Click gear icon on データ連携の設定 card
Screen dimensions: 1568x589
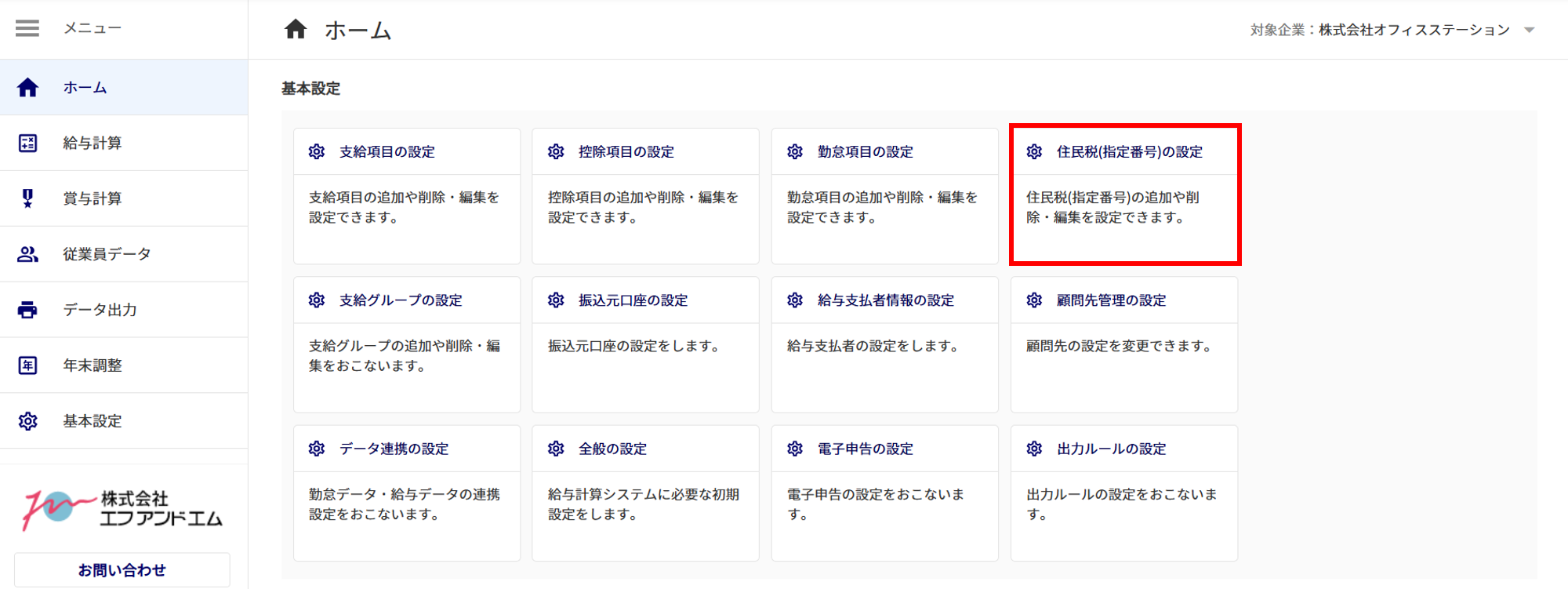317,449
